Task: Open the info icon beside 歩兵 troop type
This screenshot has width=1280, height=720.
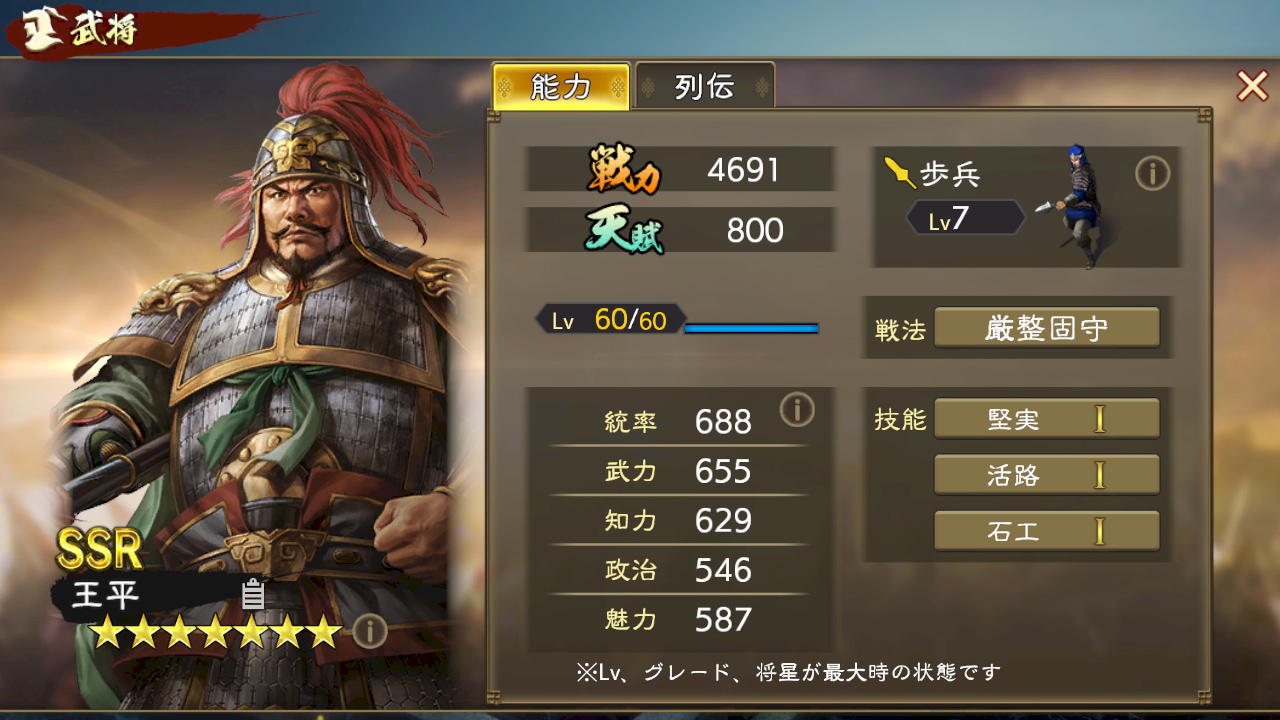Action: [1152, 174]
